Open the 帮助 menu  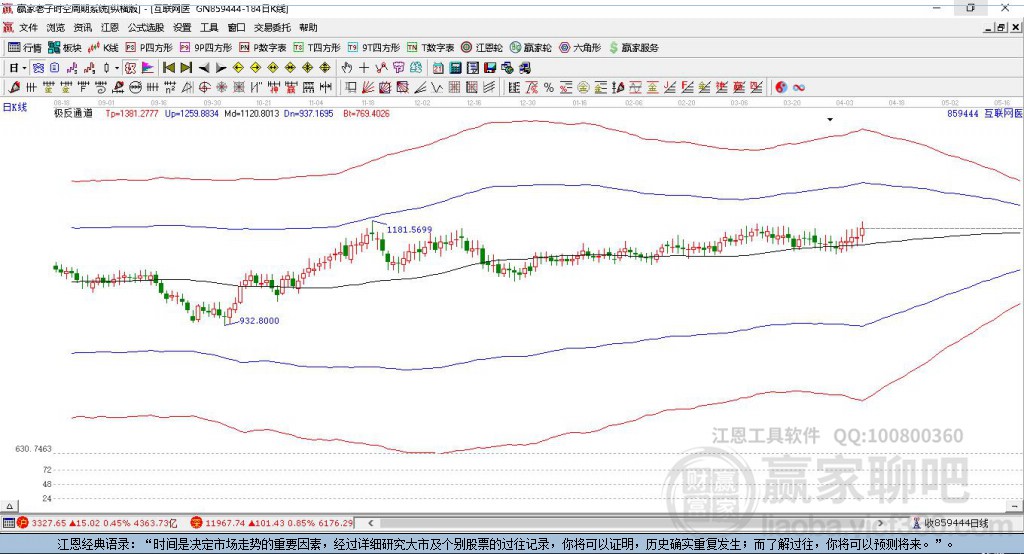[308, 27]
